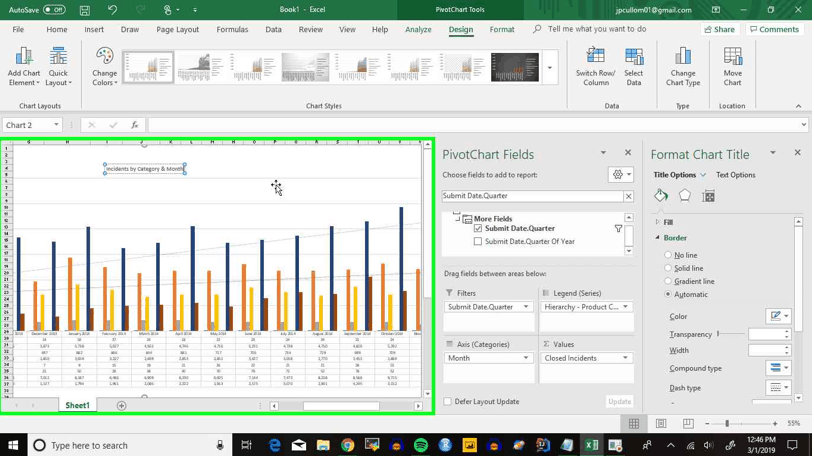The image size is (814, 457).
Task: Open the Name Box dropdown
Action: 56,125
